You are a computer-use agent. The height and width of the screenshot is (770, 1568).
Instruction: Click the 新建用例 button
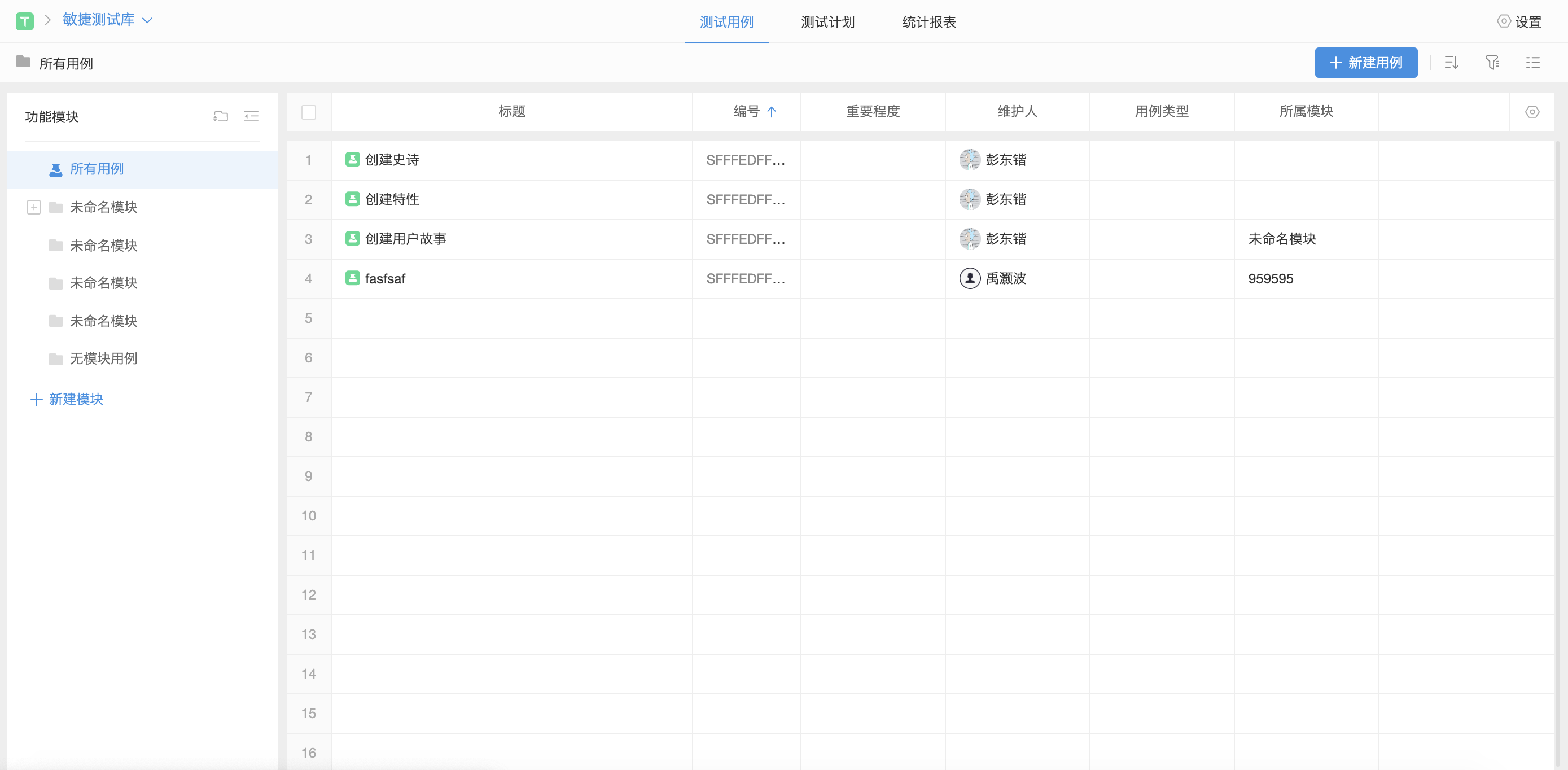tap(1365, 63)
